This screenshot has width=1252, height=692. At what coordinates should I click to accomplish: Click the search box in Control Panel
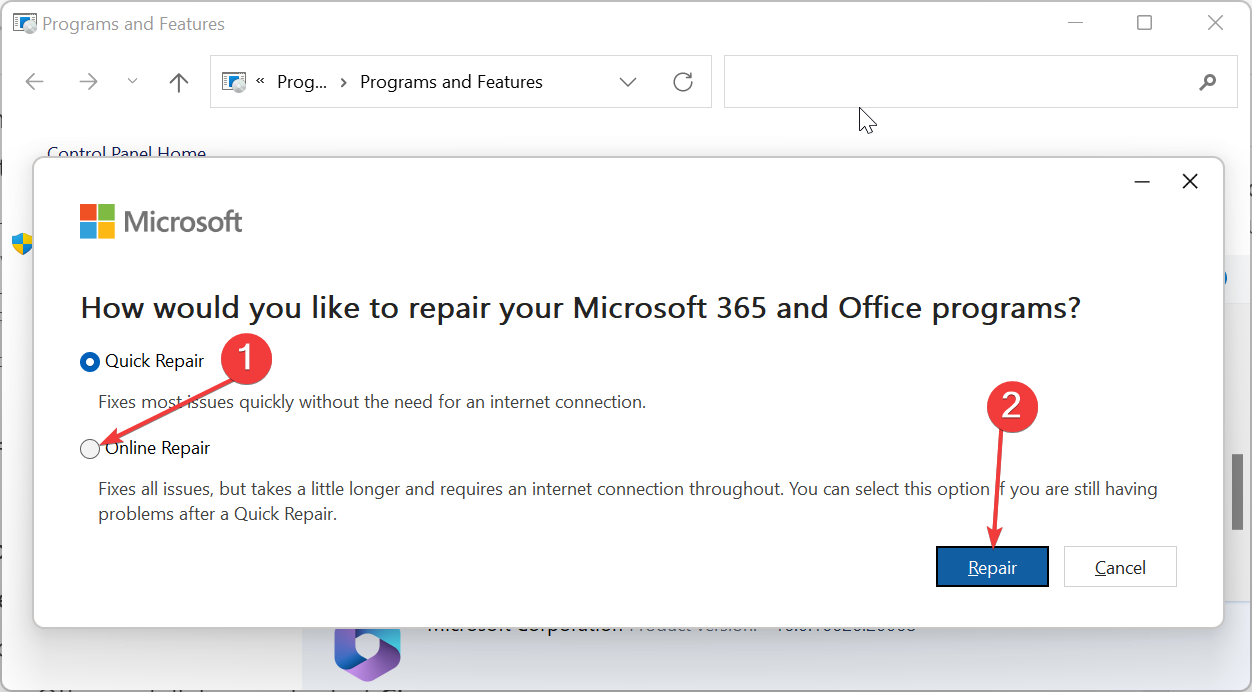[981, 82]
